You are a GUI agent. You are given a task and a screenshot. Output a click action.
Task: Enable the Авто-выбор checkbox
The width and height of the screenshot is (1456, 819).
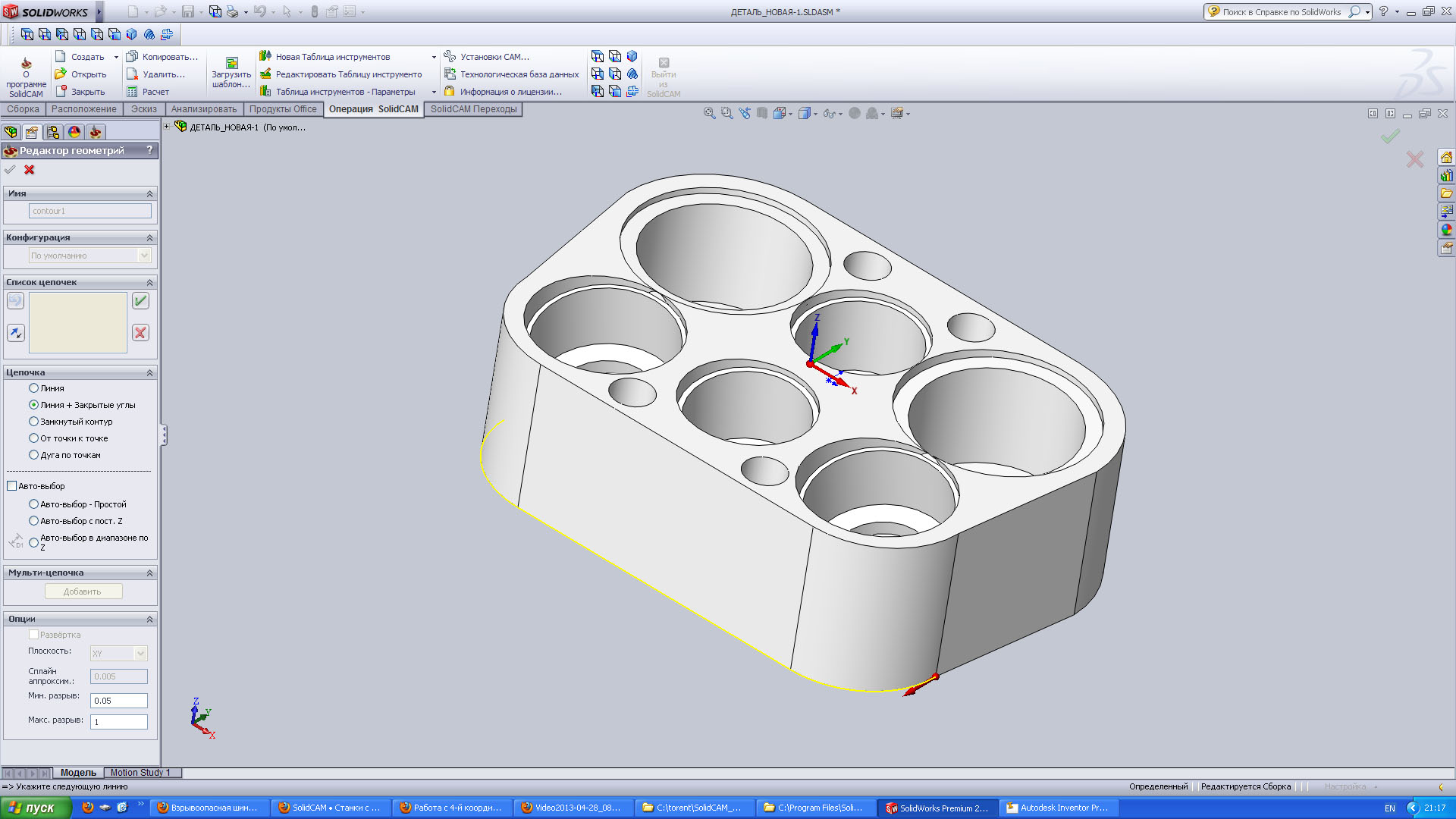click(11, 486)
